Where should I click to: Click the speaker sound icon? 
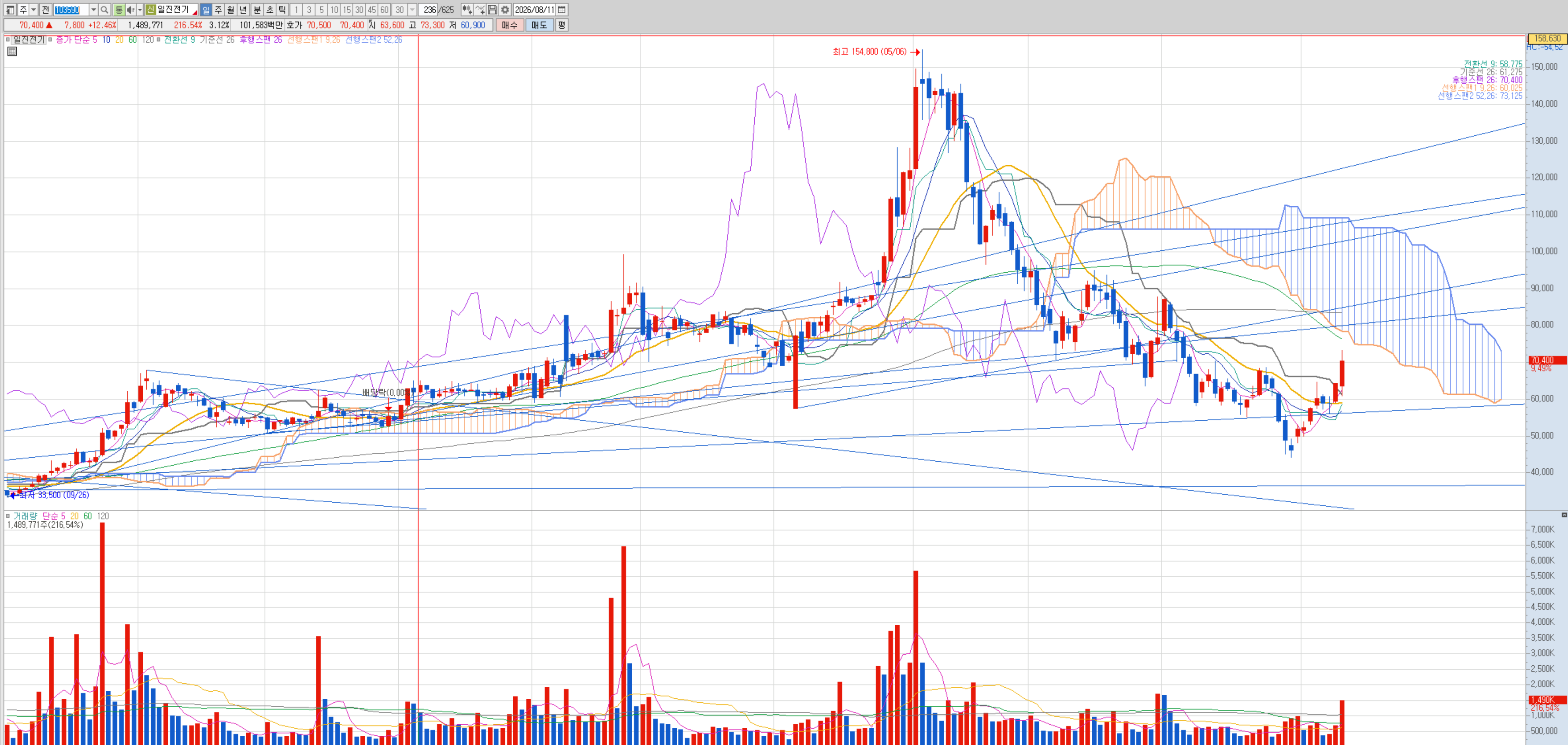coord(130,10)
